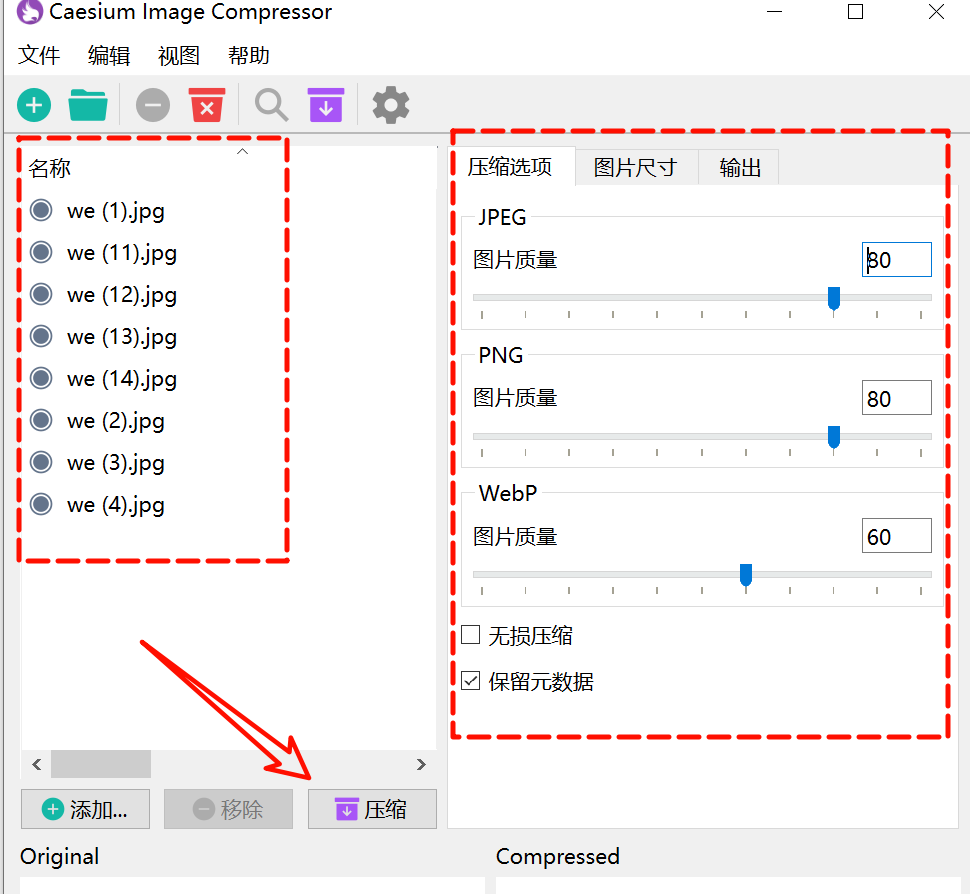Image resolution: width=970 pixels, height=894 pixels.
Task: Sort list by the 名称 column header
Action: pos(49,168)
